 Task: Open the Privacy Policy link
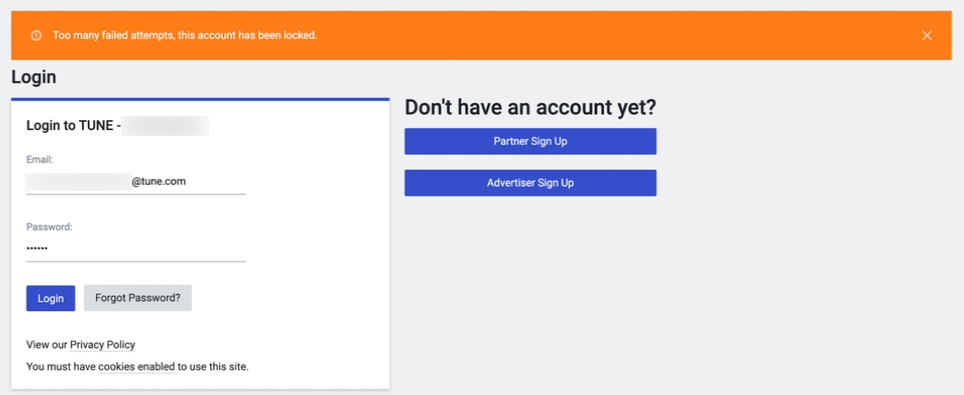click(103, 345)
